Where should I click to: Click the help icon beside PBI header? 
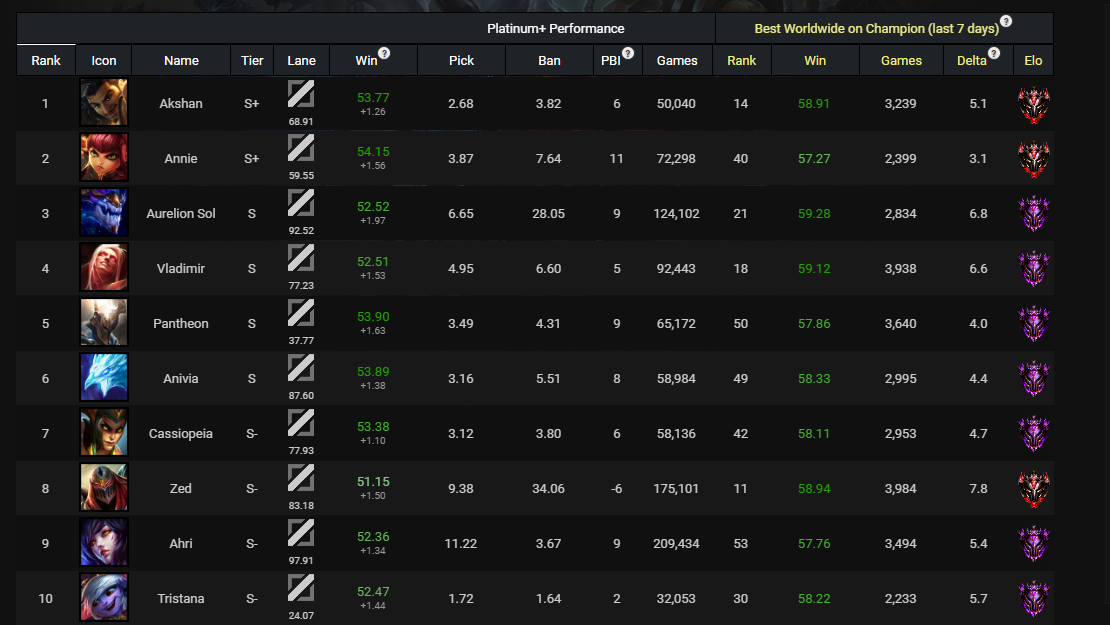[628, 53]
